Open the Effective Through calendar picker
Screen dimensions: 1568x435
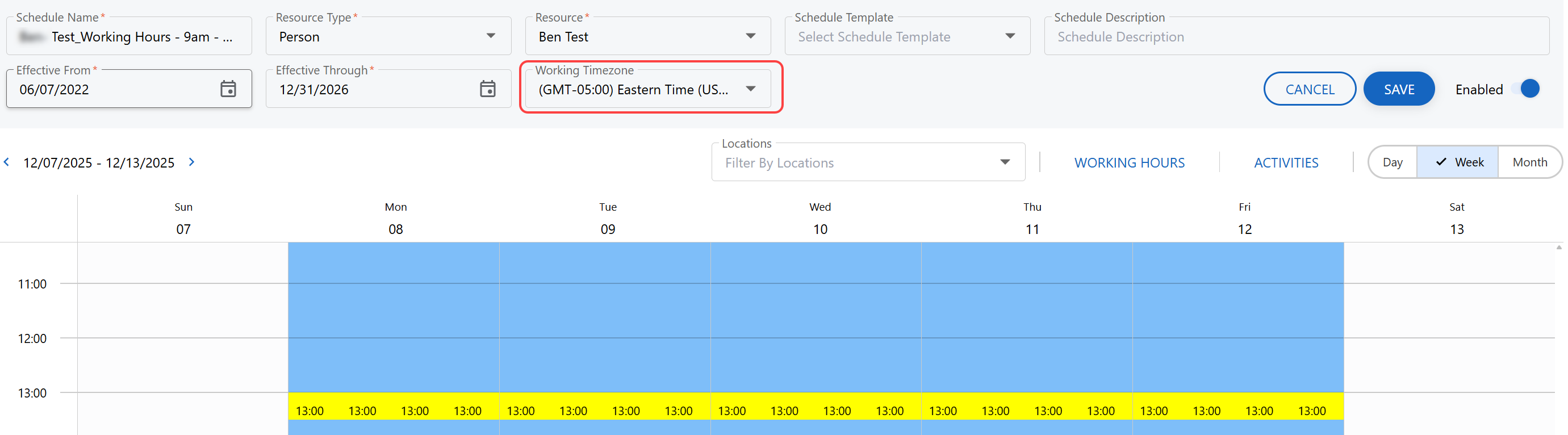(x=487, y=89)
